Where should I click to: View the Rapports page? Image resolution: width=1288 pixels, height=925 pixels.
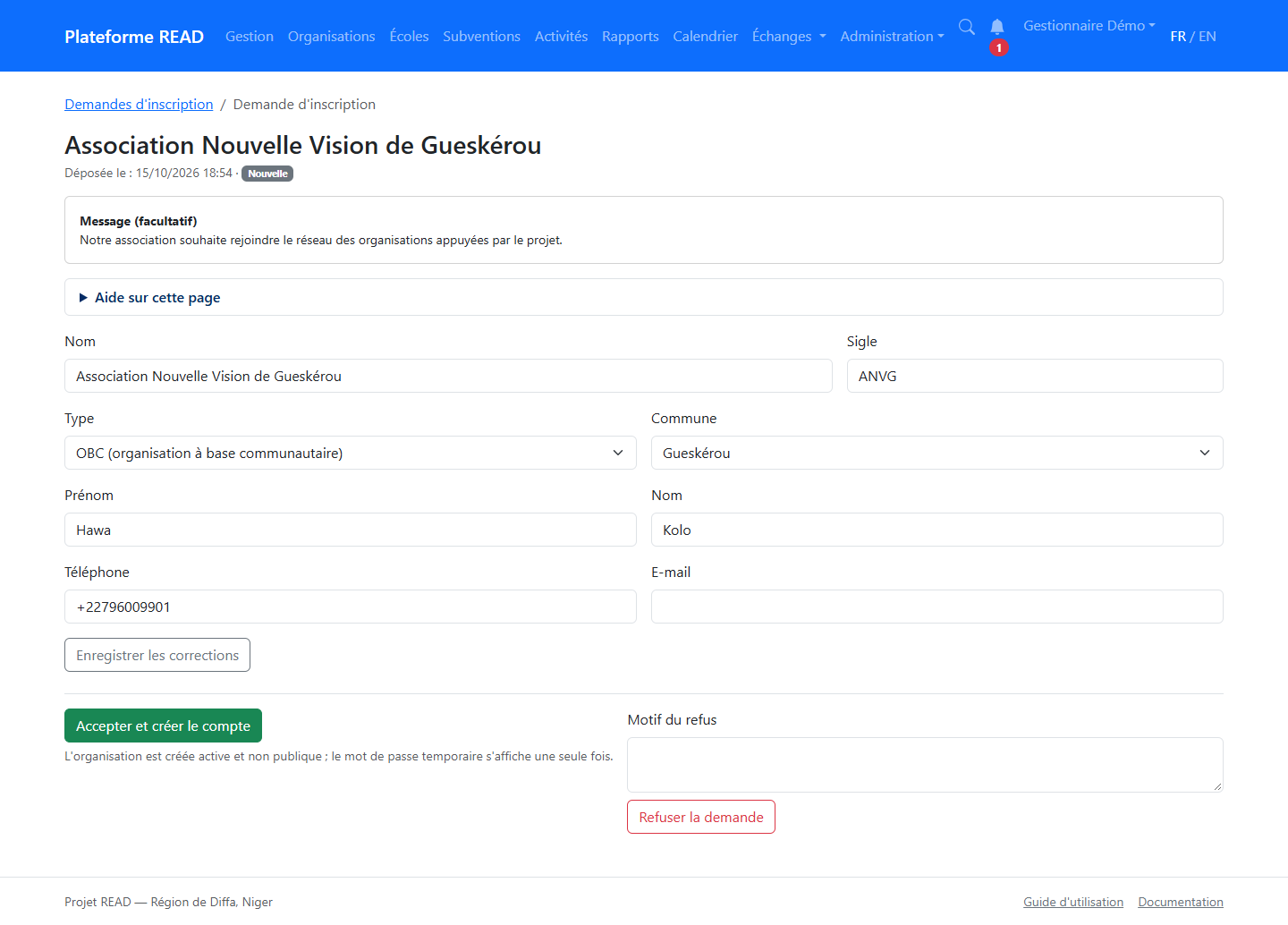coord(631,37)
